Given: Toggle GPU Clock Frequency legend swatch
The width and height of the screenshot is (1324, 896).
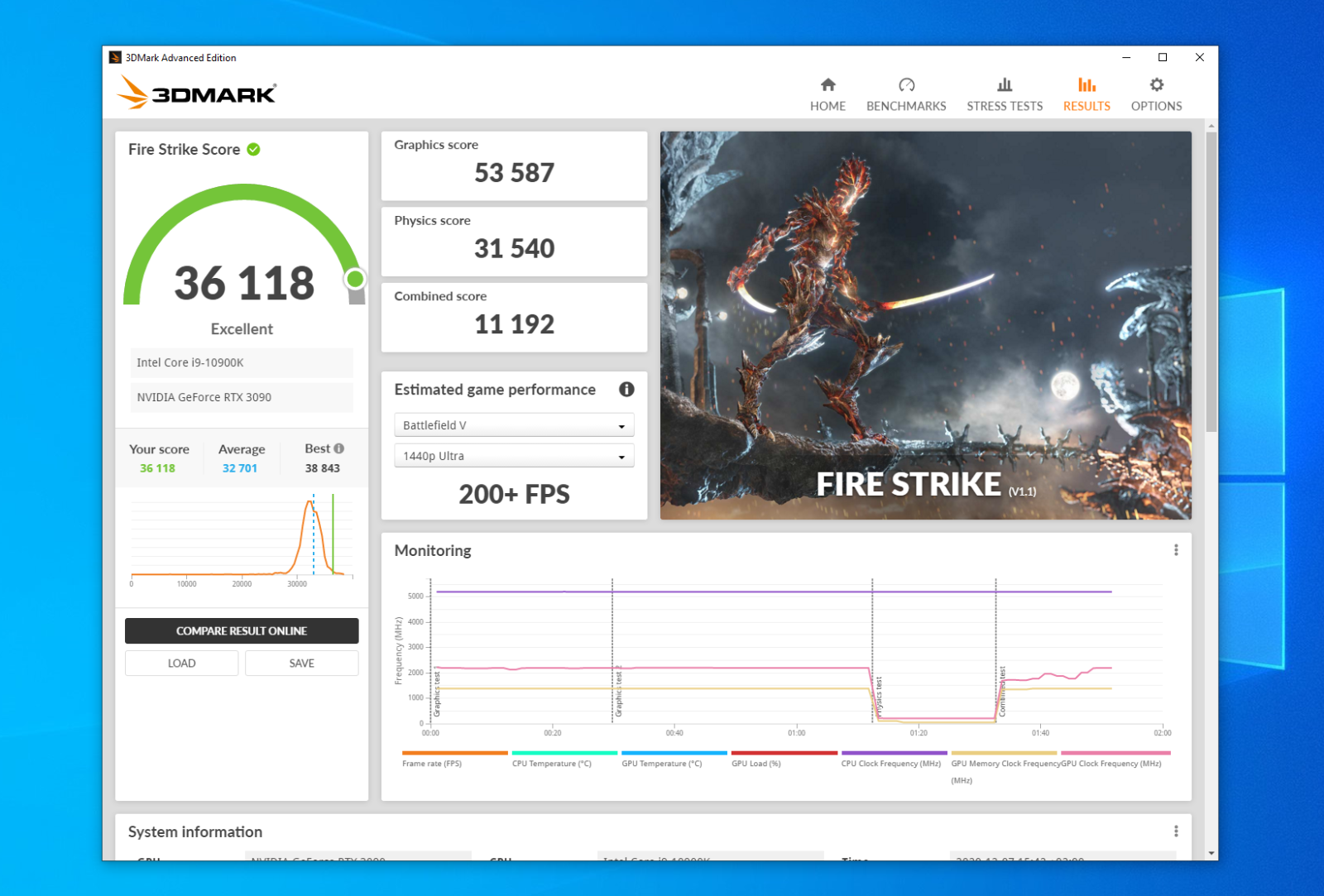Looking at the screenshot, I should pyautogui.click(x=1115, y=753).
